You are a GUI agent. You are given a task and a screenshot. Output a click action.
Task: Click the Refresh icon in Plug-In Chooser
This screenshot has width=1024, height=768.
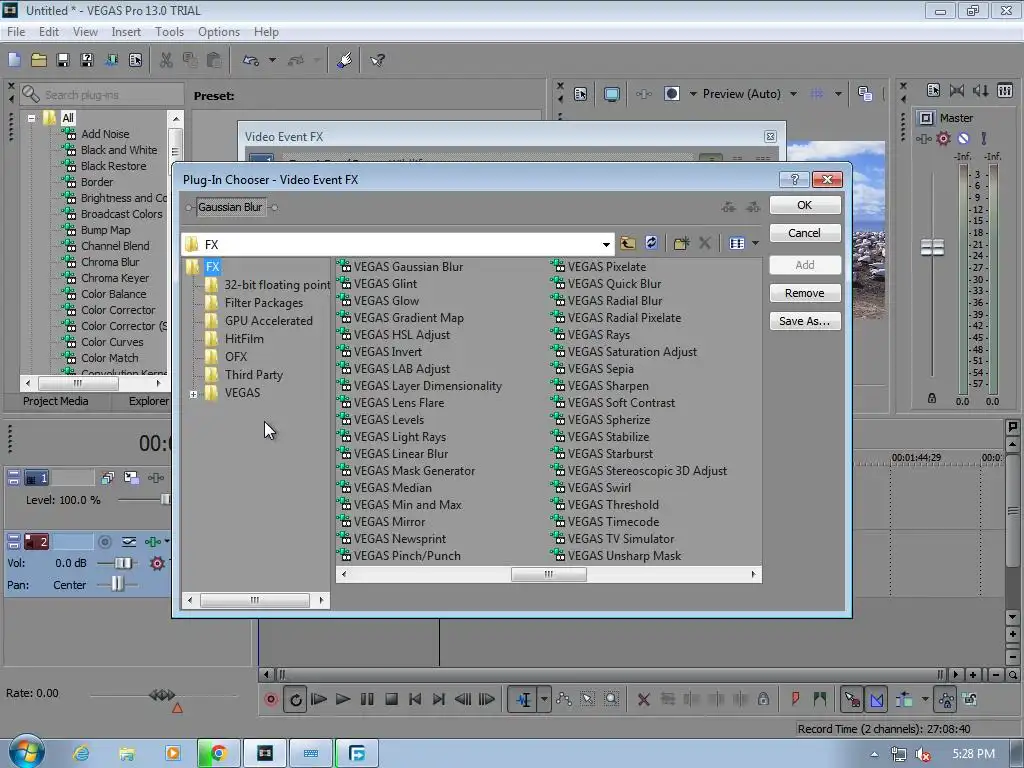651,244
